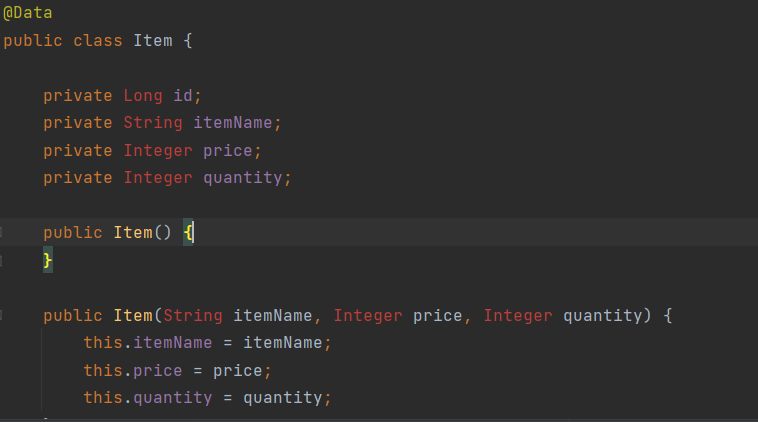The height and width of the screenshot is (422, 758).
Task: Click quantity in the private Integer field line
Action: coord(243,178)
